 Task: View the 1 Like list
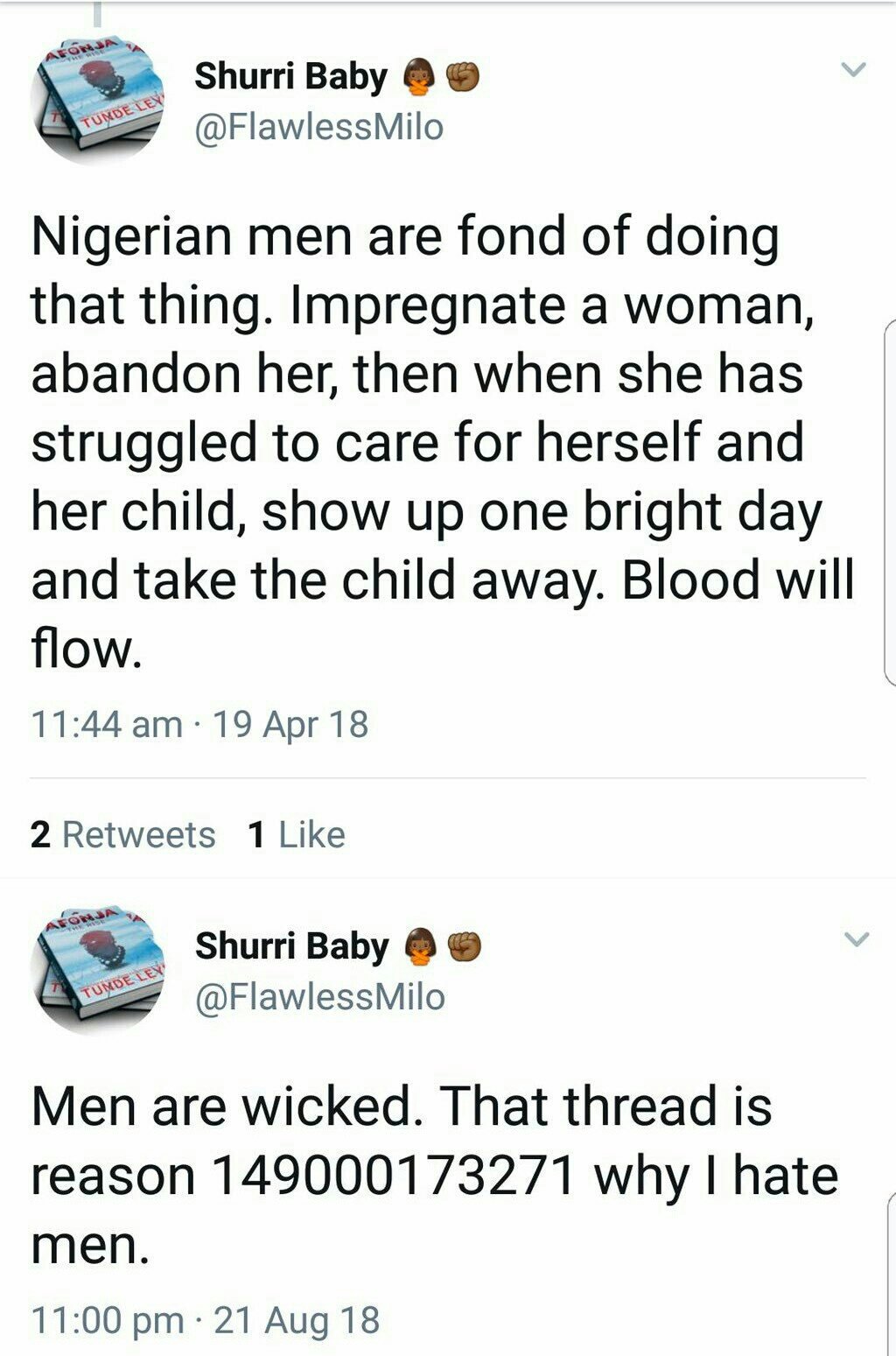296,834
